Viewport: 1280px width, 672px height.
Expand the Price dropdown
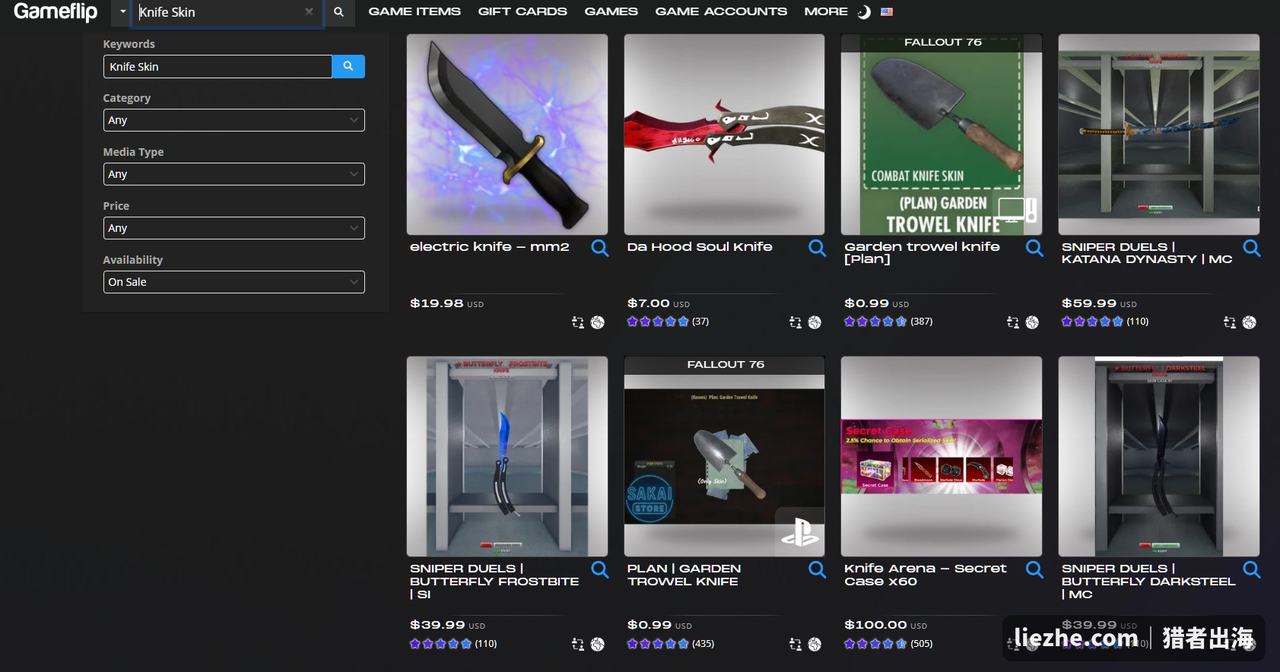(234, 228)
